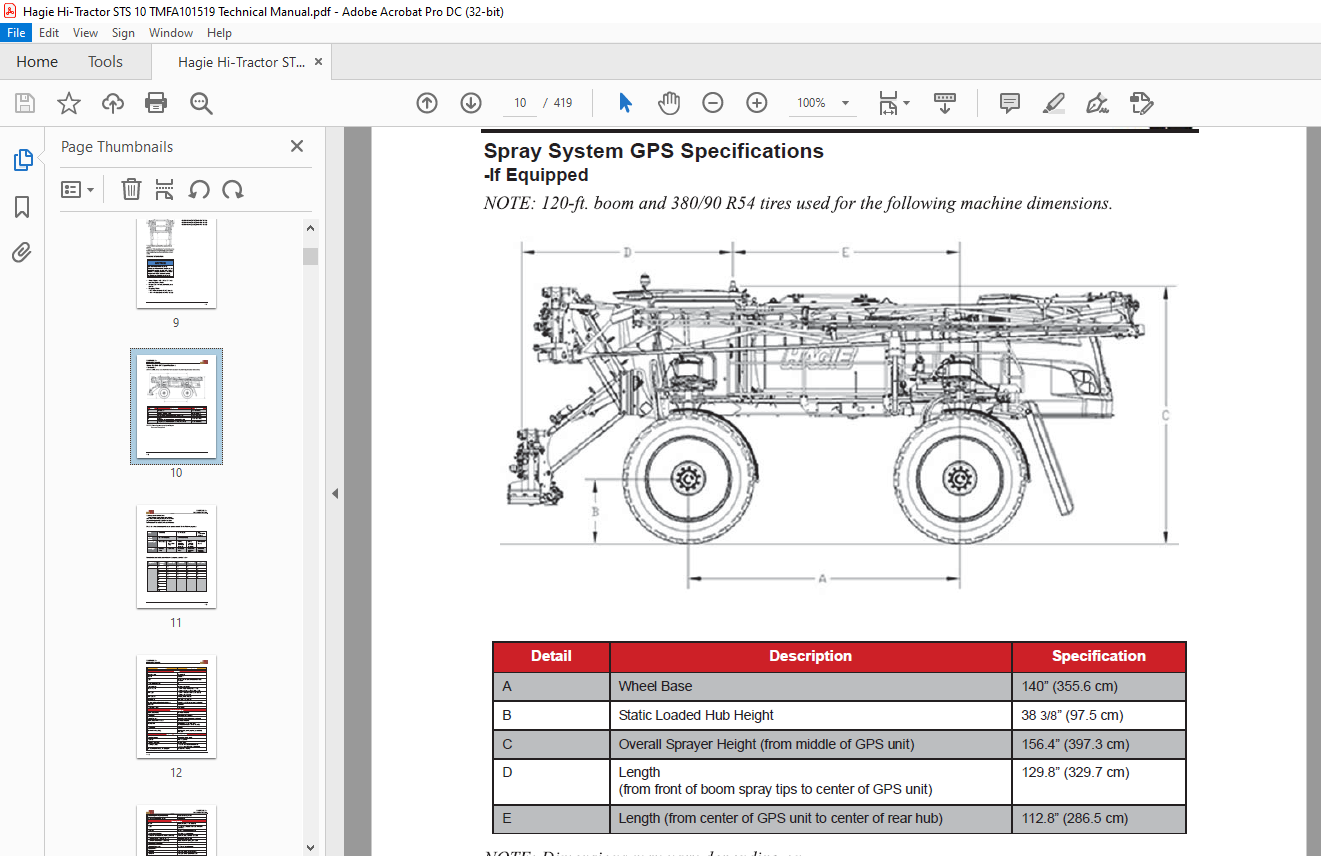Select the Hagie Hi-Tractor document tab
The image size is (1321, 856).
242,62
